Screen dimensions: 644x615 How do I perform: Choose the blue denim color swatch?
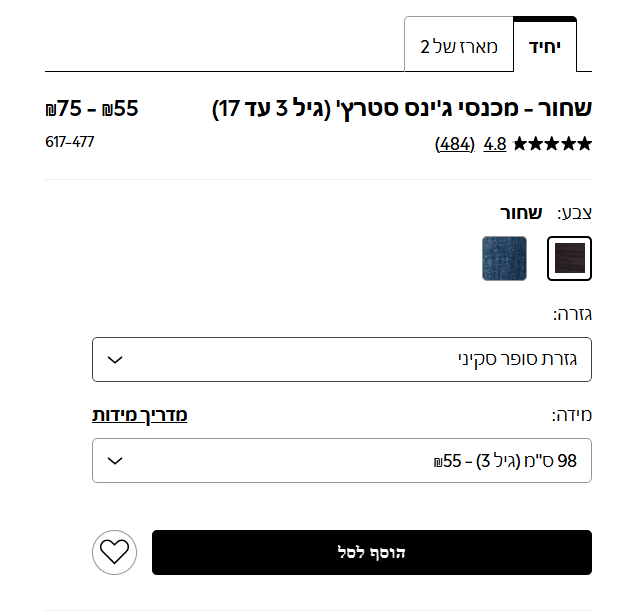coord(504,258)
